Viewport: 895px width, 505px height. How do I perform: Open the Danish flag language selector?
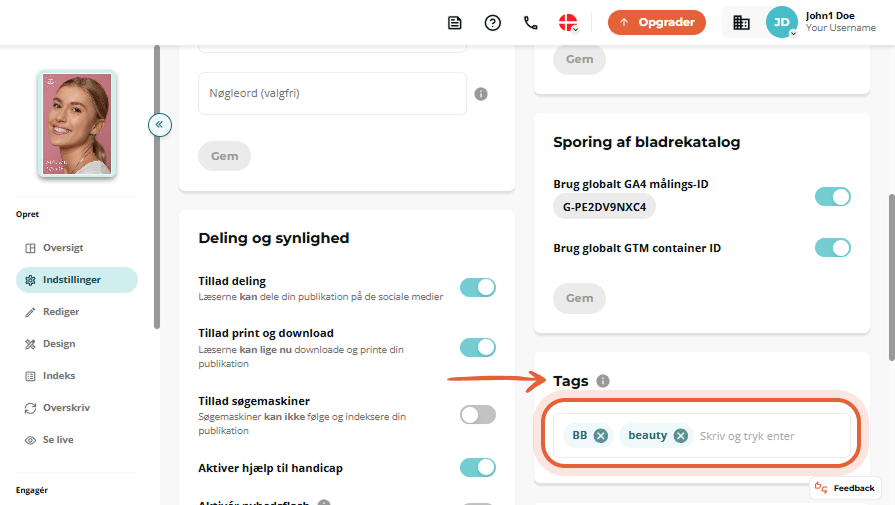(x=568, y=23)
